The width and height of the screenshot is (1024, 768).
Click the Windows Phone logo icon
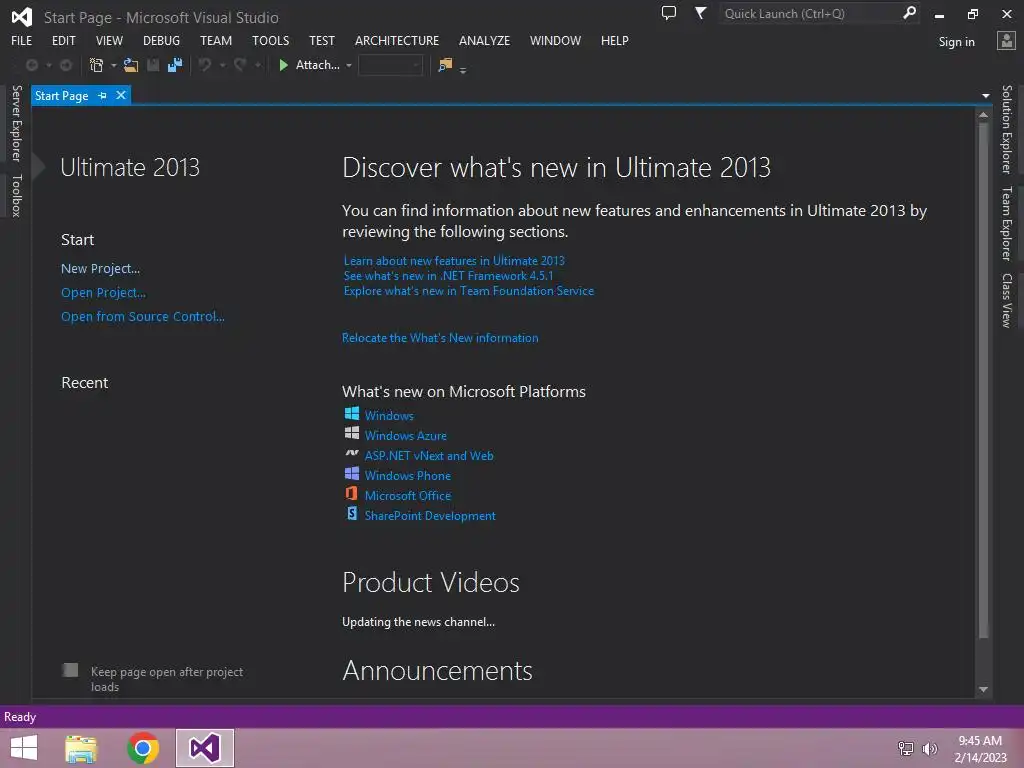(x=352, y=473)
